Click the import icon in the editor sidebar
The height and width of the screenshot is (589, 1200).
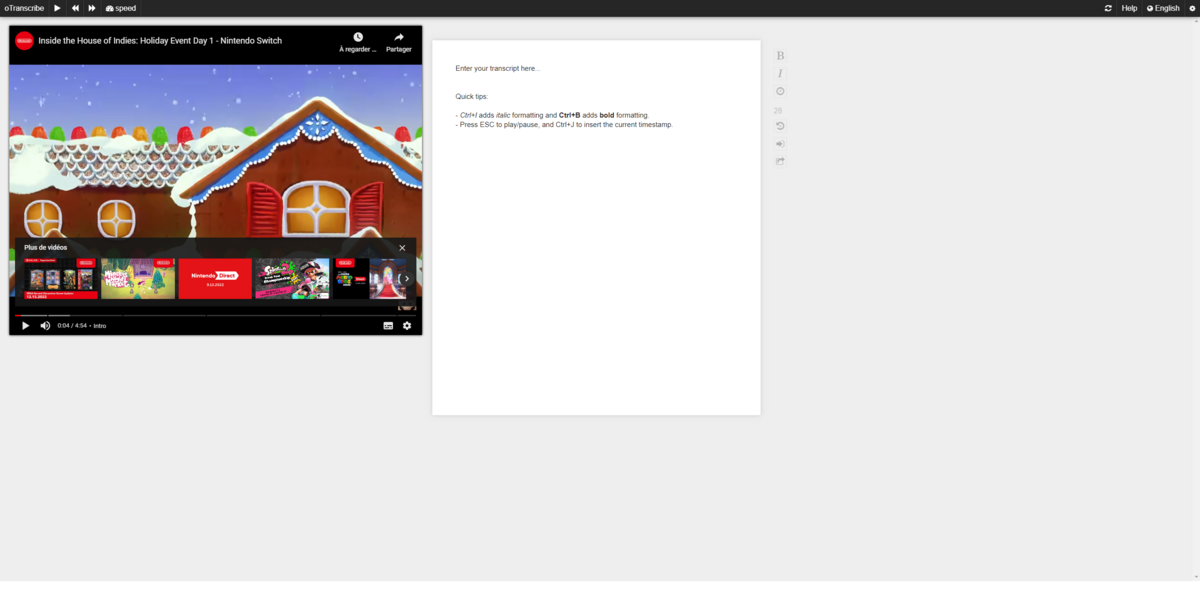click(x=780, y=144)
